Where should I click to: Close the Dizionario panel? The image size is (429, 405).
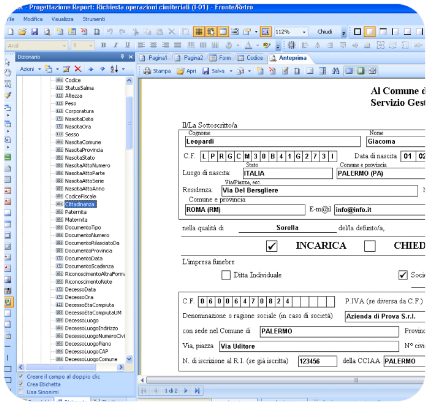click(131, 57)
